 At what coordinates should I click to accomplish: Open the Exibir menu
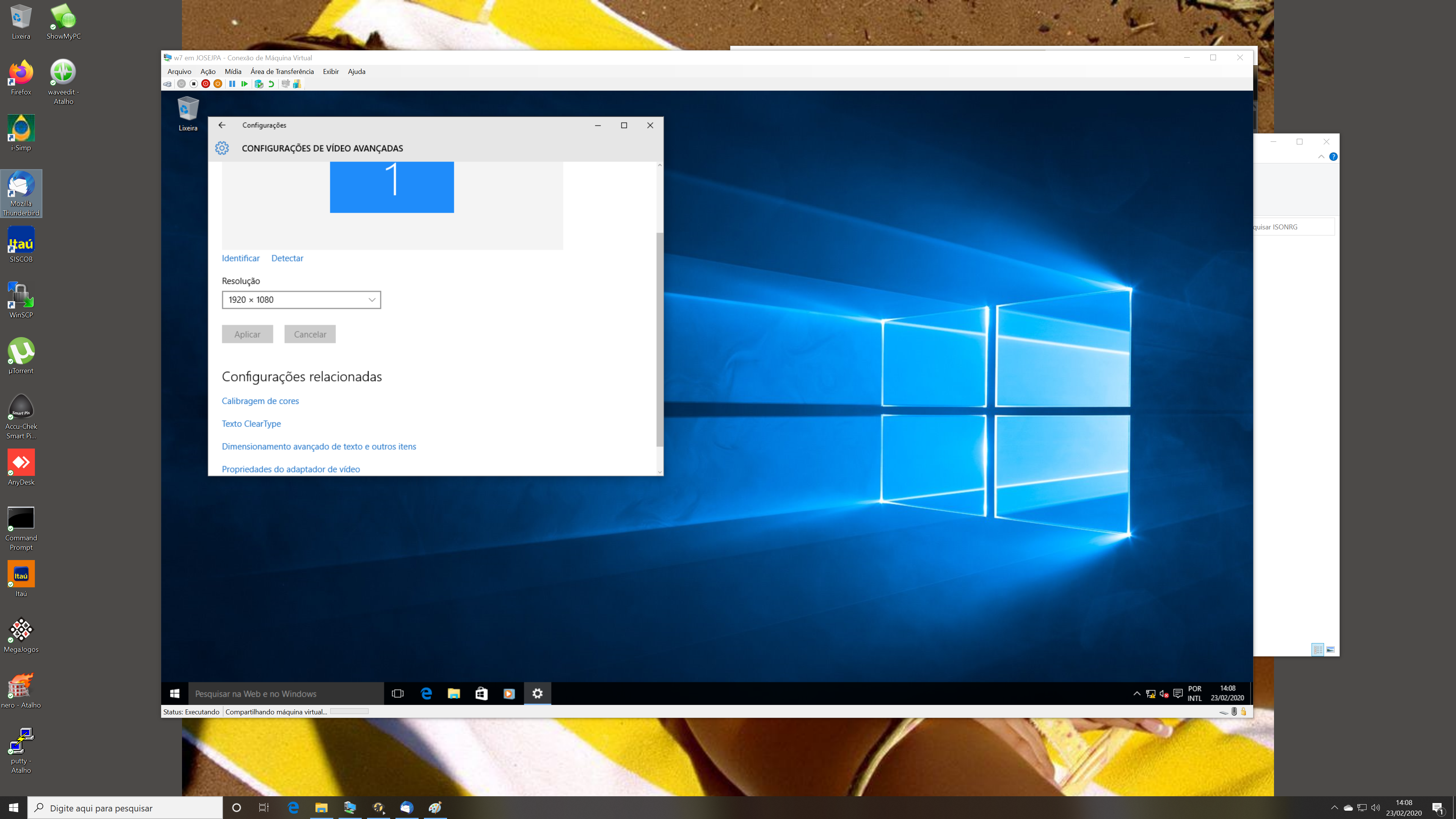(x=331, y=71)
